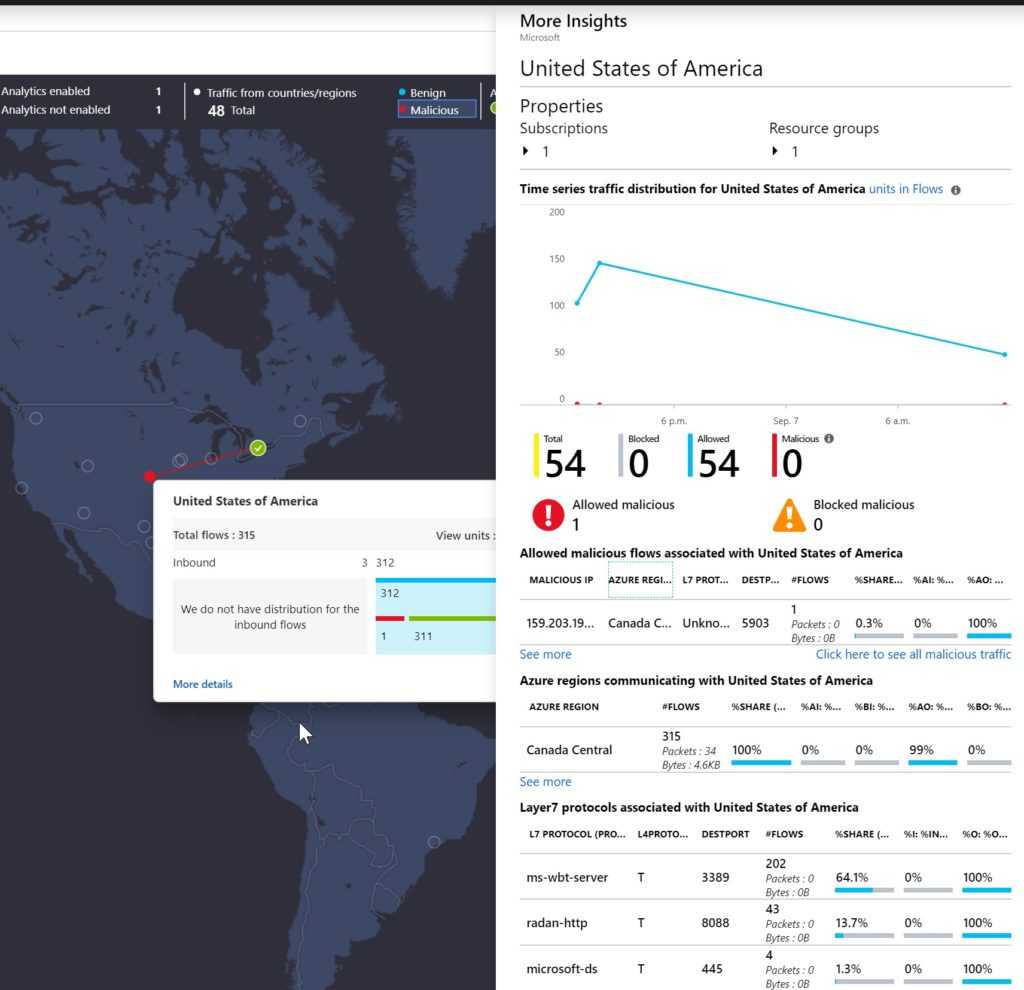Image resolution: width=1024 pixels, height=990 pixels.
Task: Open info icon next to units in Flows
Action: point(955,190)
